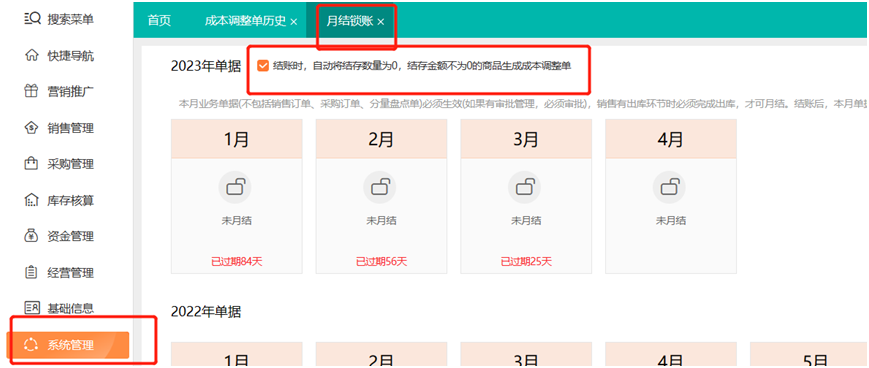Select the 2023 1月 month card header
The image size is (869, 368).
(x=237, y=139)
